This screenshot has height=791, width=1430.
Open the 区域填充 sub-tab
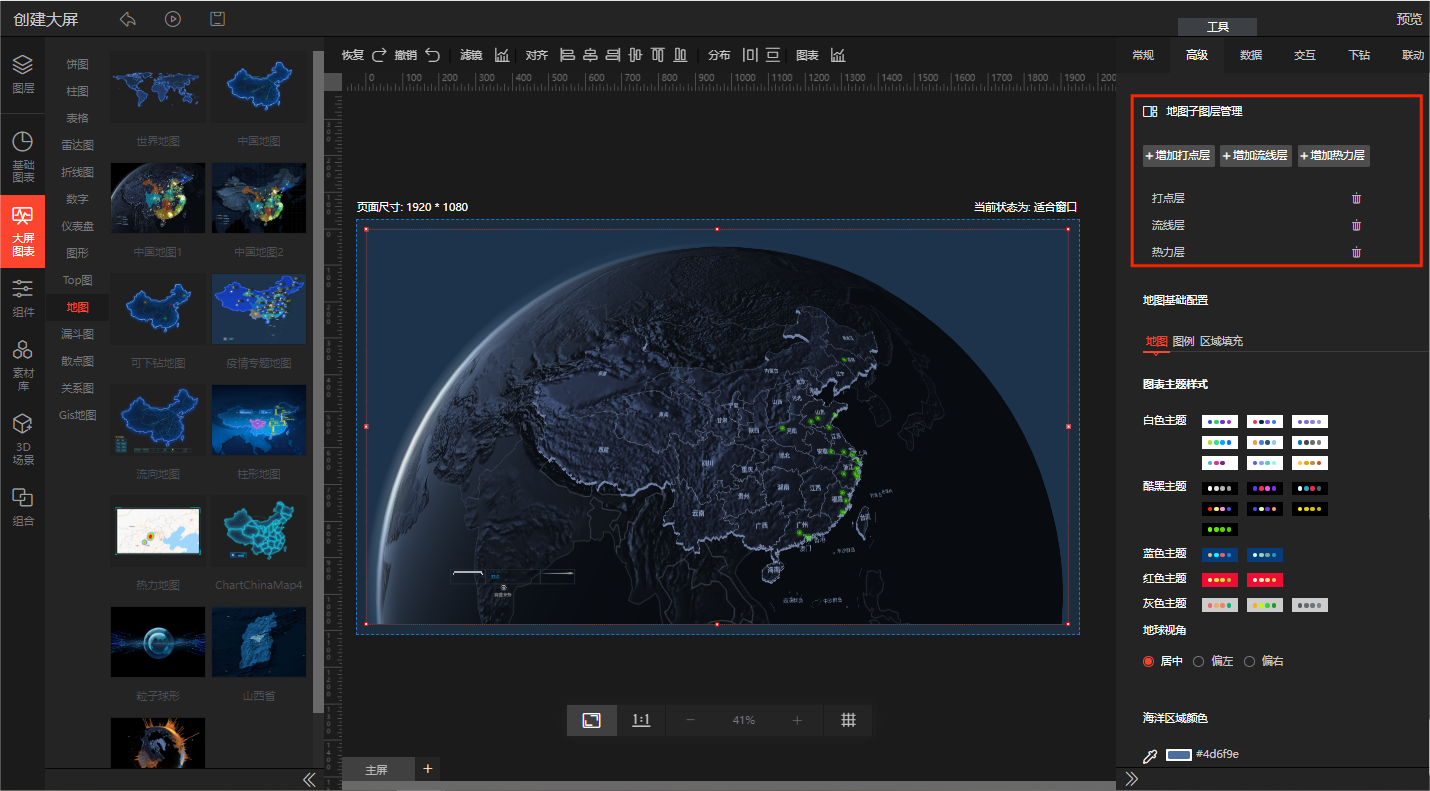pos(1221,341)
